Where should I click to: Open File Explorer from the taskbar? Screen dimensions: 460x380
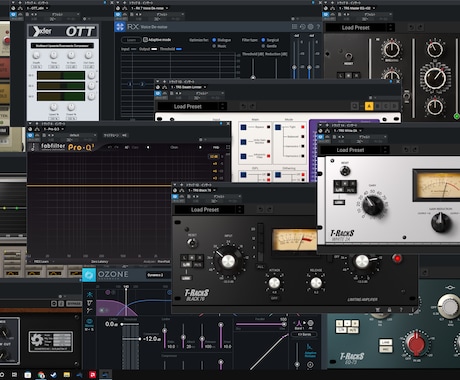pos(67,375)
